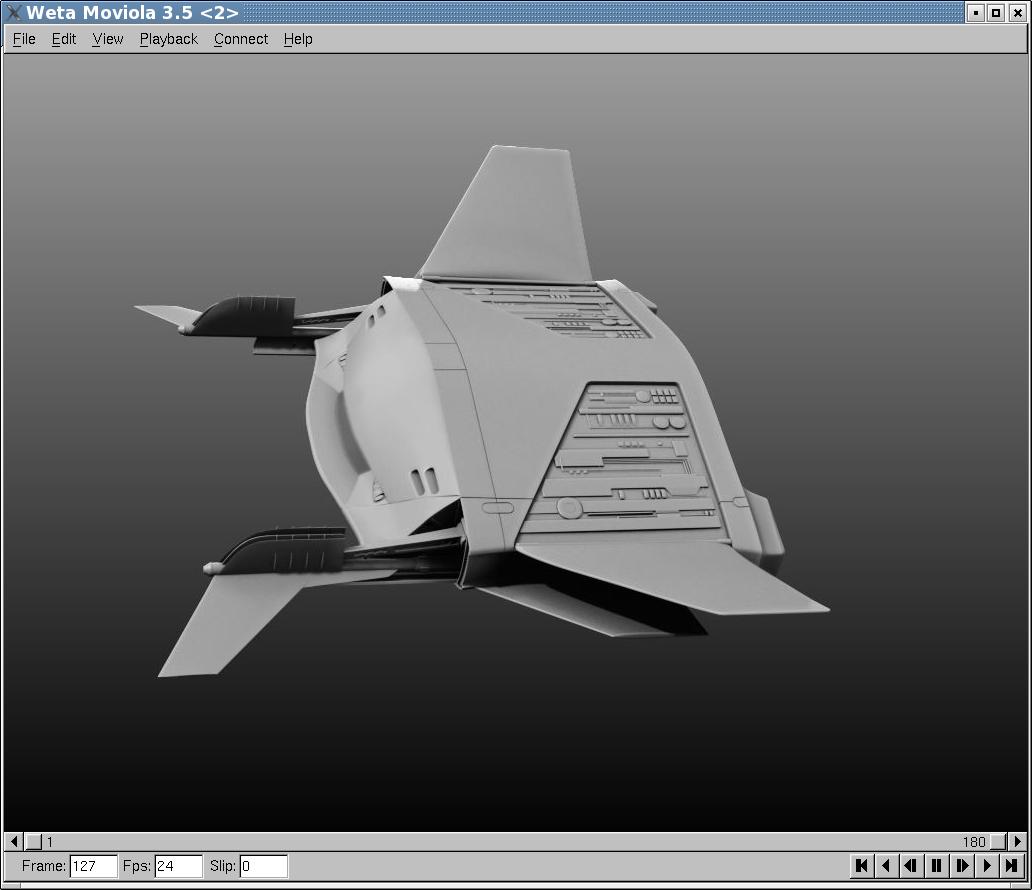This screenshot has height=890, width=1032.
Task: Click the timeline end range handle near 180
Action: (998, 842)
